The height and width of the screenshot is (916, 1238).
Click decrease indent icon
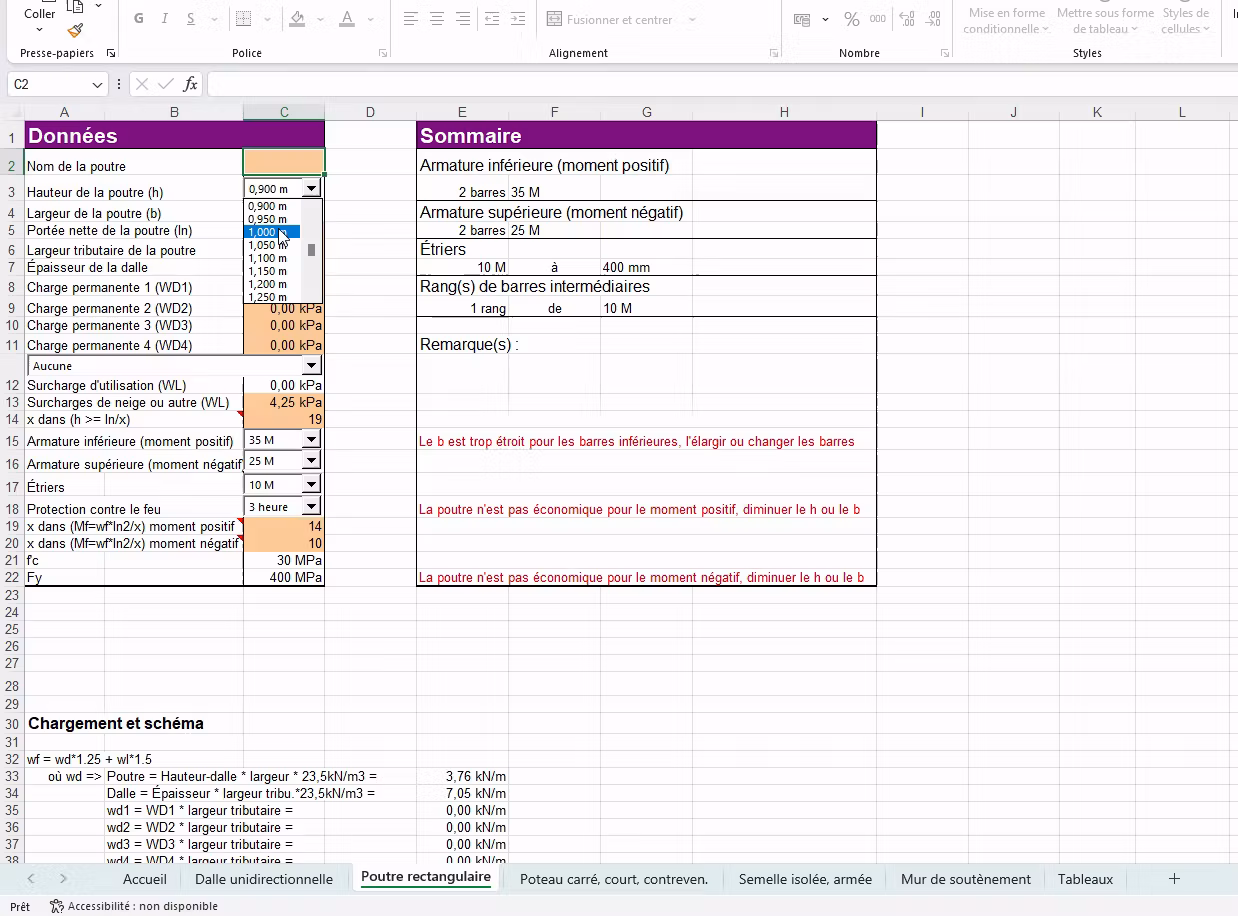[491, 19]
